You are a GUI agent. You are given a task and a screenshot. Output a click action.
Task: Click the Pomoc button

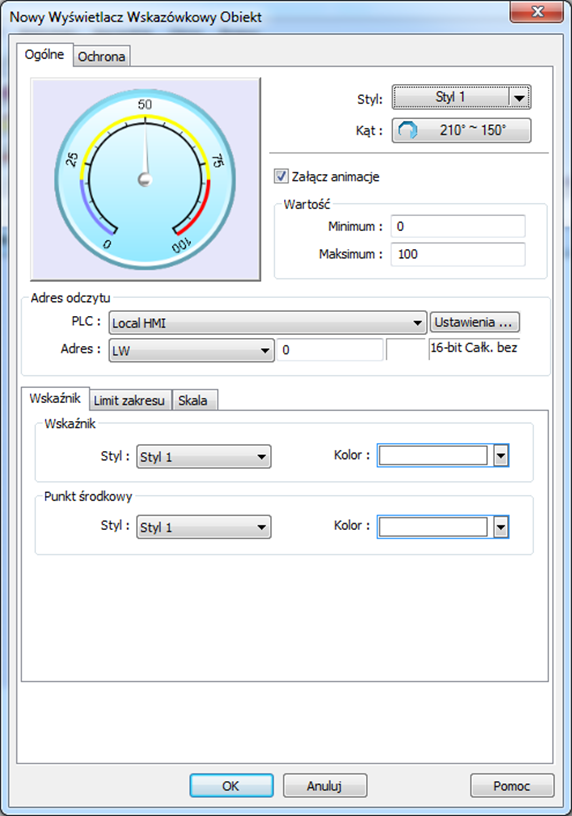[x=512, y=786]
